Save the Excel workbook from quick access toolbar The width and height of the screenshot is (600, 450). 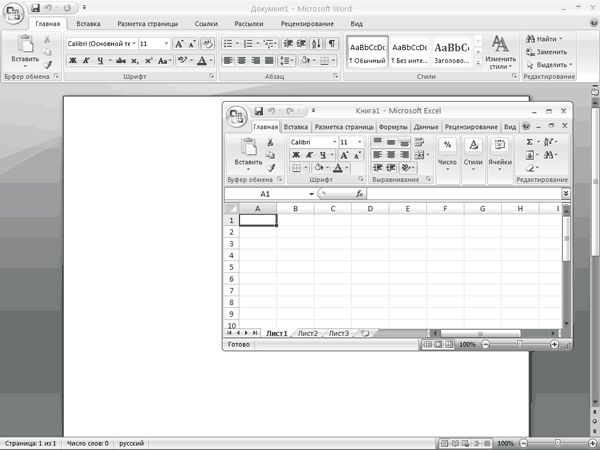[259, 111]
